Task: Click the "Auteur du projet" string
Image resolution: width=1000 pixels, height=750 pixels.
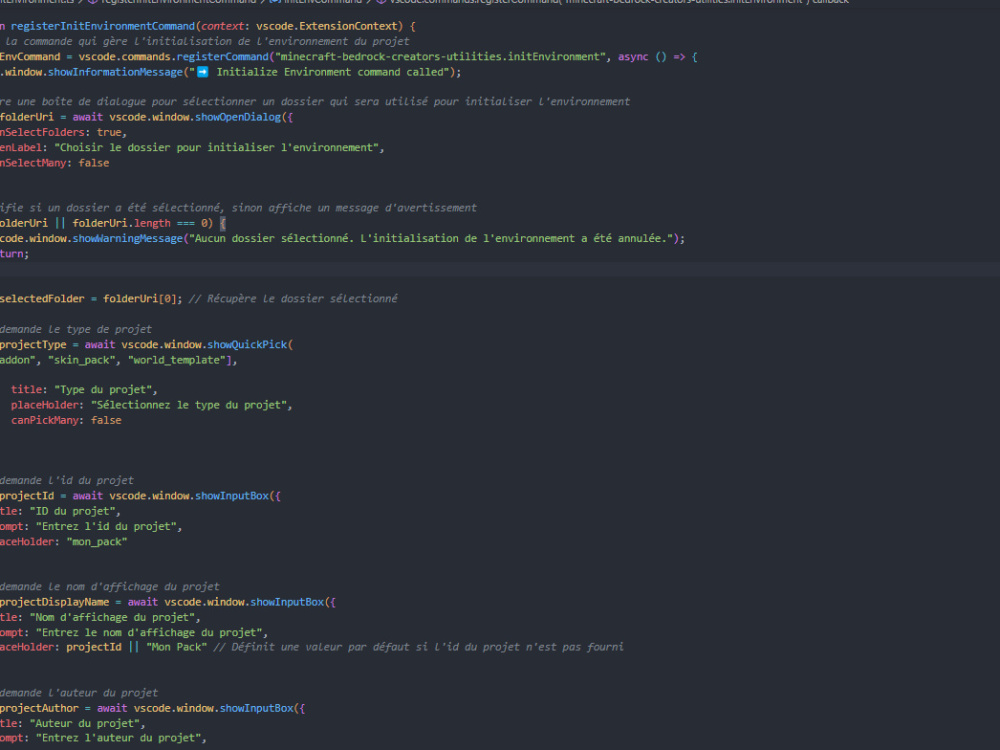Action: click(x=85, y=724)
